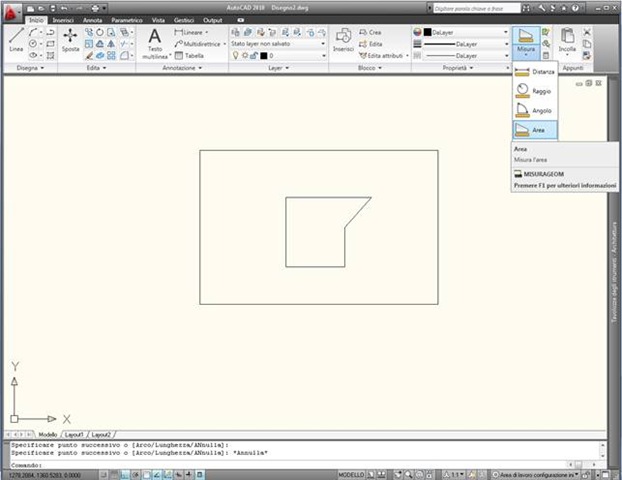Screen dimensions: 622x480
Task: Click the keyword search input field
Action: [476, 8]
